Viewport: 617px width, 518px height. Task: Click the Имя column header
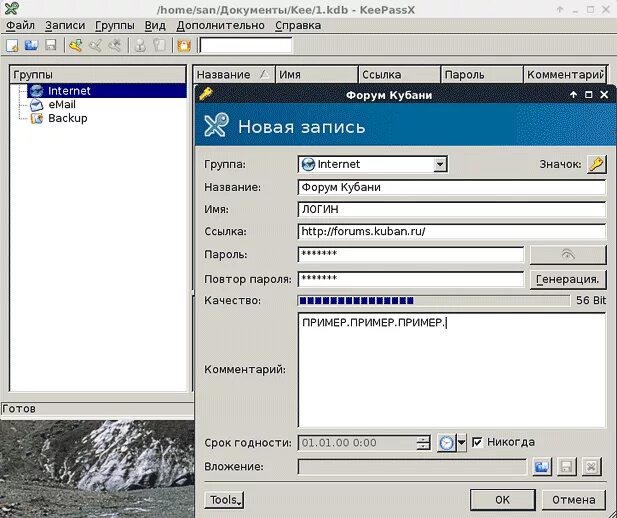317,75
